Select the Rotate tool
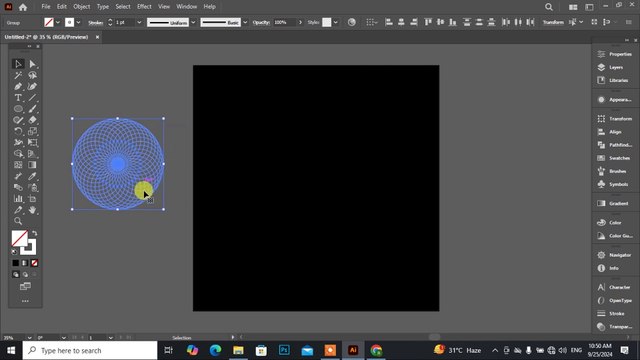The height and width of the screenshot is (360, 640). pos(18,131)
